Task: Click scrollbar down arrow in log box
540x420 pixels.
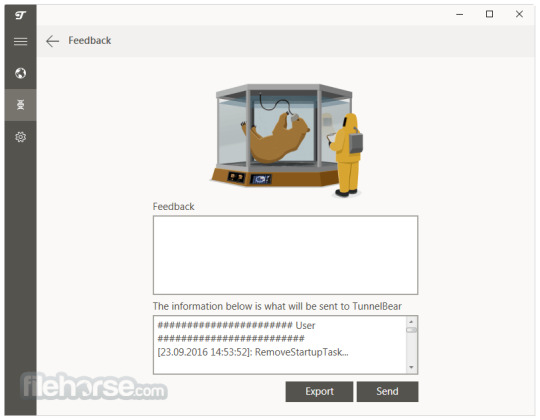Action: tap(411, 367)
